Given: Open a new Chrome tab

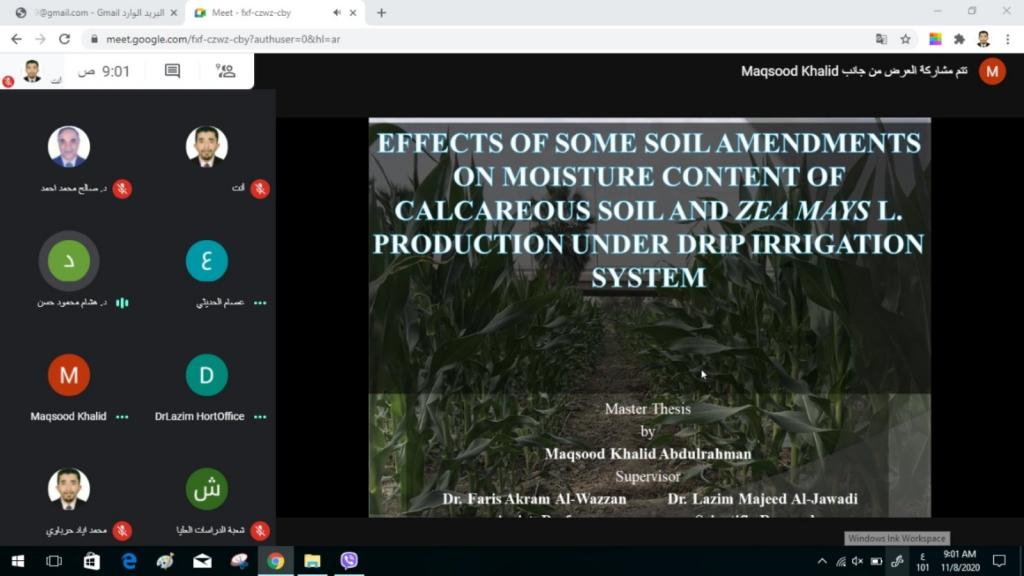Looking at the screenshot, I should click(x=381, y=13).
